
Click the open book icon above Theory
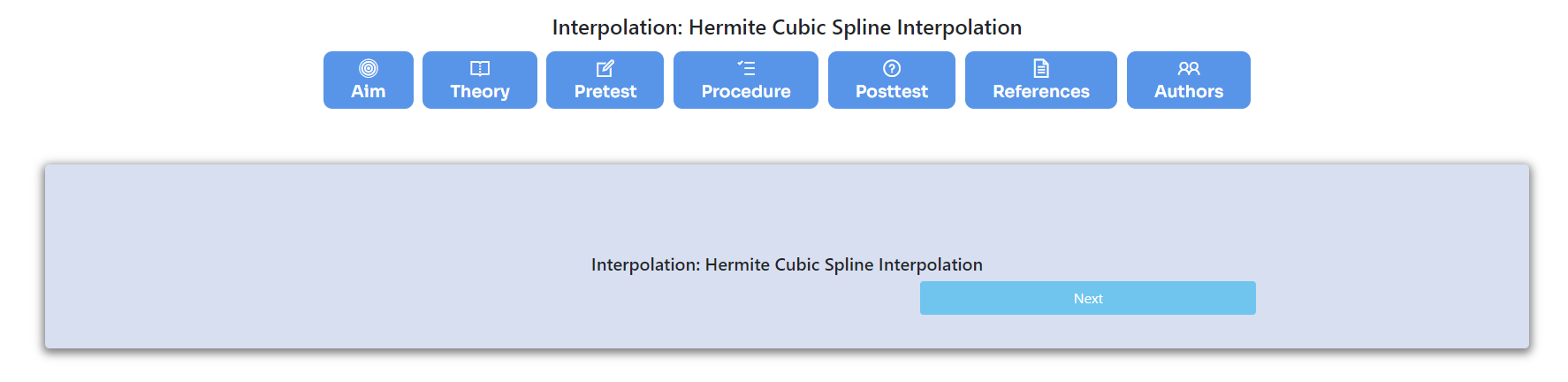click(x=480, y=68)
